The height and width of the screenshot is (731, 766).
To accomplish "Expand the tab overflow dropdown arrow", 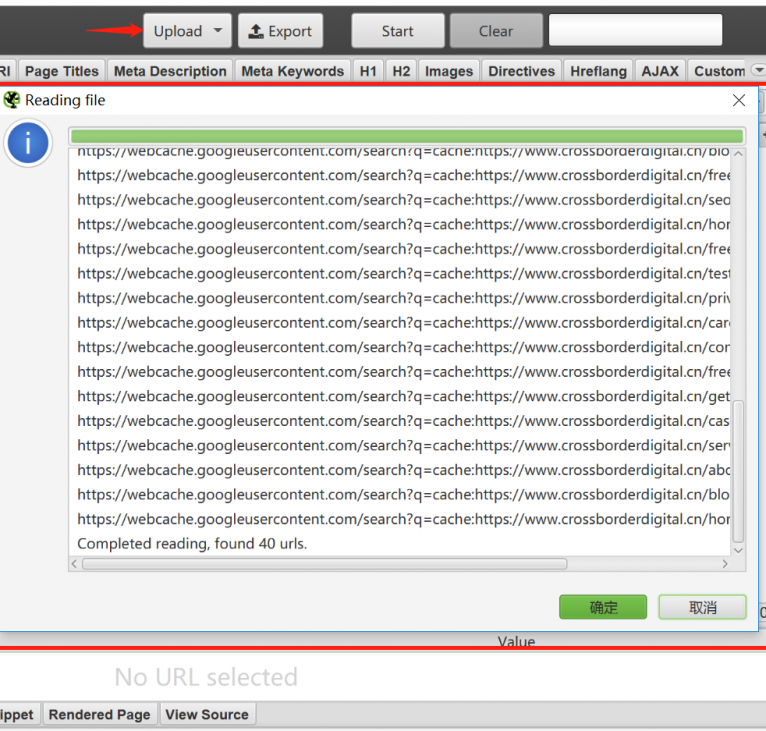I will tap(757, 71).
